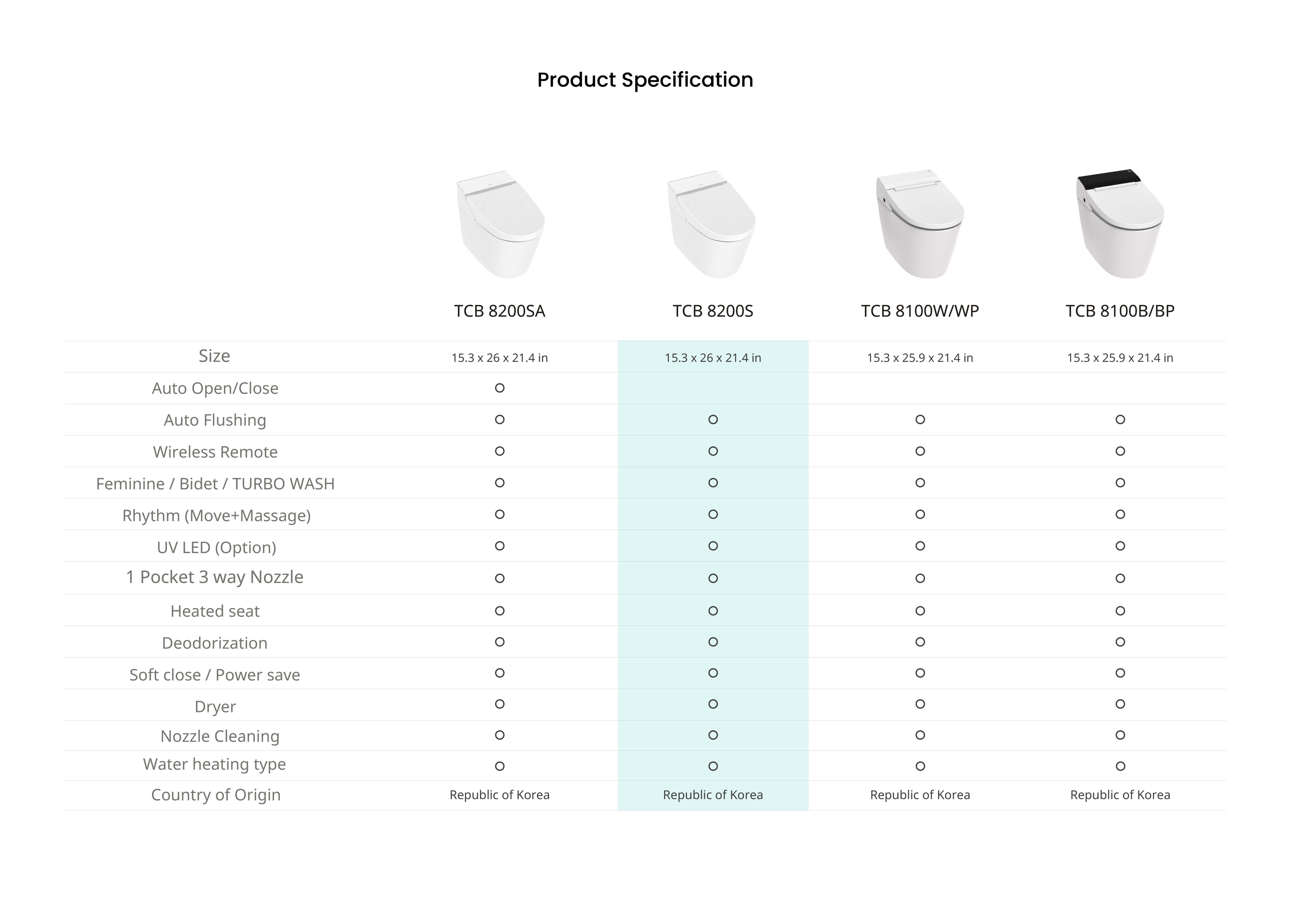Click the Feminine / Bidet / TURBO WASH row label
The image size is (1291, 924).
tap(215, 484)
